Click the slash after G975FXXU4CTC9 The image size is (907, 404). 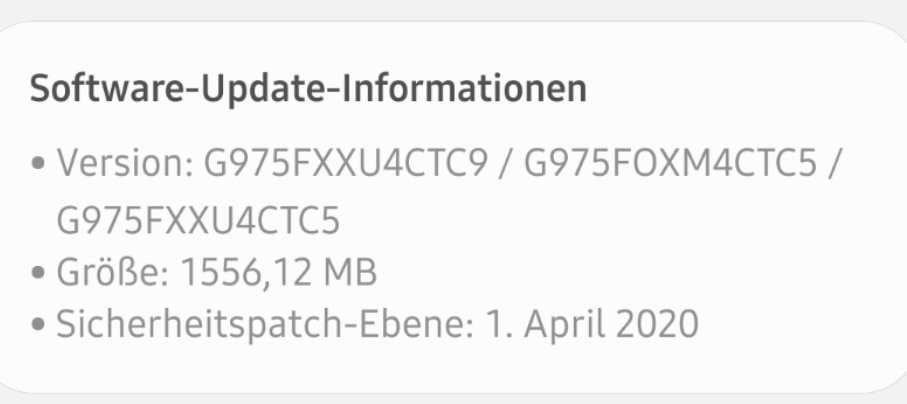pyautogui.click(x=506, y=163)
